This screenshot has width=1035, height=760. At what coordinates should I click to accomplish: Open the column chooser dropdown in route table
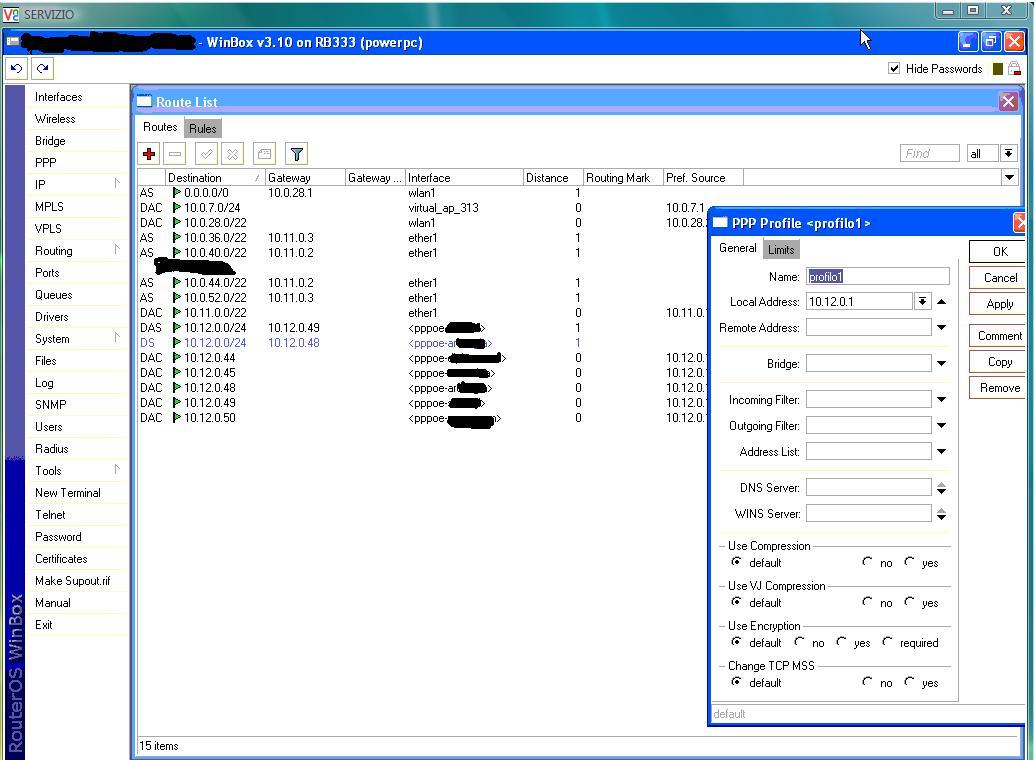coord(1009,177)
